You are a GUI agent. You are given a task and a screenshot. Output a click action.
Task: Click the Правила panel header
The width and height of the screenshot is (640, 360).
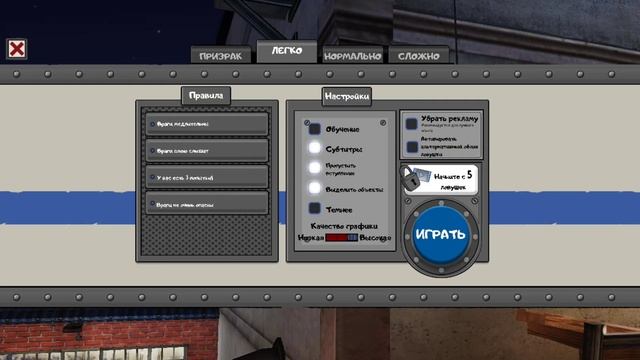point(206,96)
